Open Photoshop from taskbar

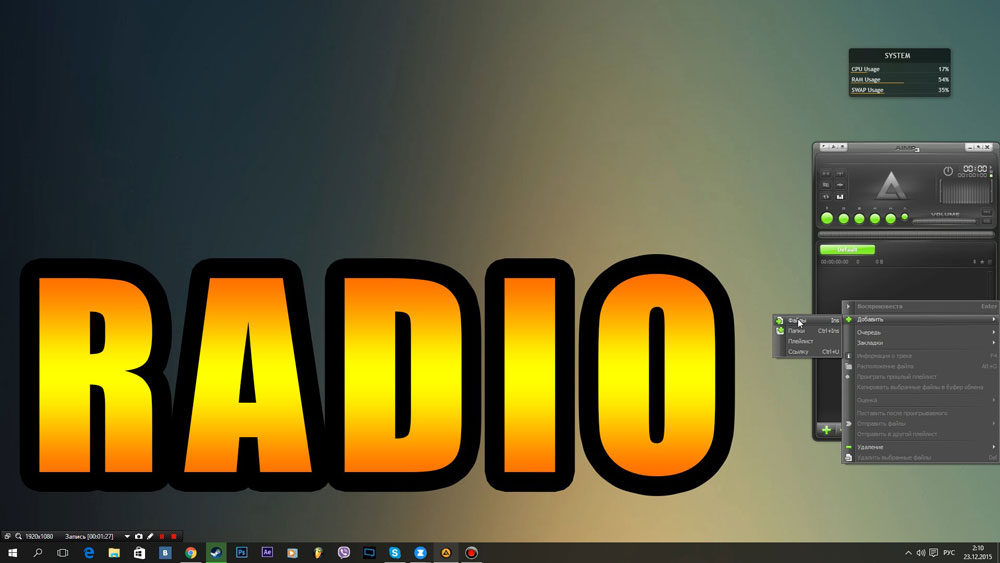tap(242, 553)
